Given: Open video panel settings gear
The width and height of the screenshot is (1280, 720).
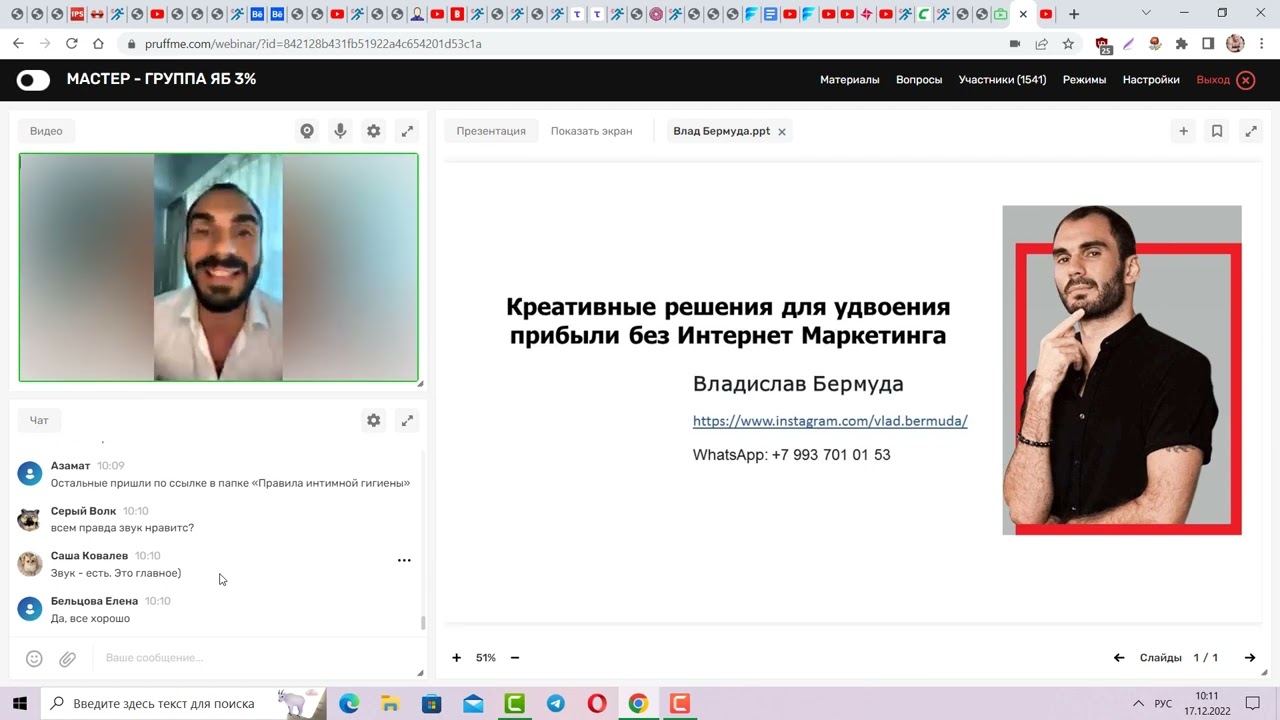Looking at the screenshot, I should coord(373,131).
